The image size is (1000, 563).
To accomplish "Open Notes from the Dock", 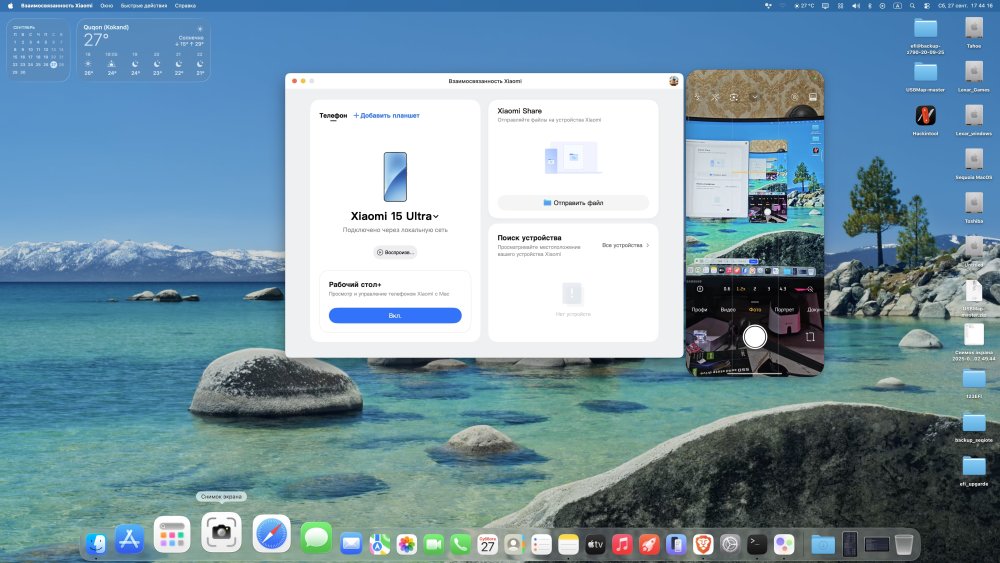I will click(568, 544).
